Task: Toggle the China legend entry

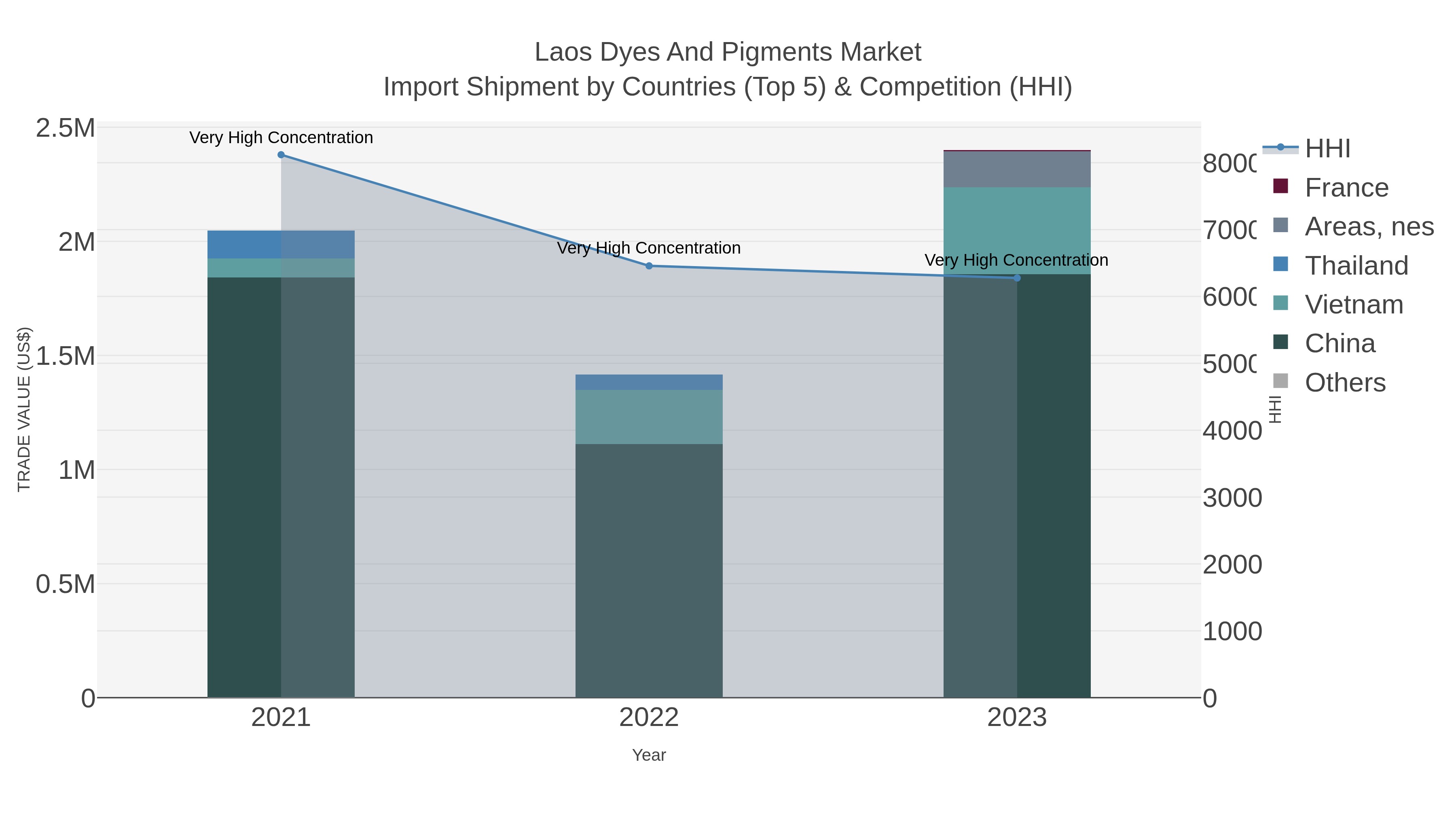Action: (x=1324, y=344)
